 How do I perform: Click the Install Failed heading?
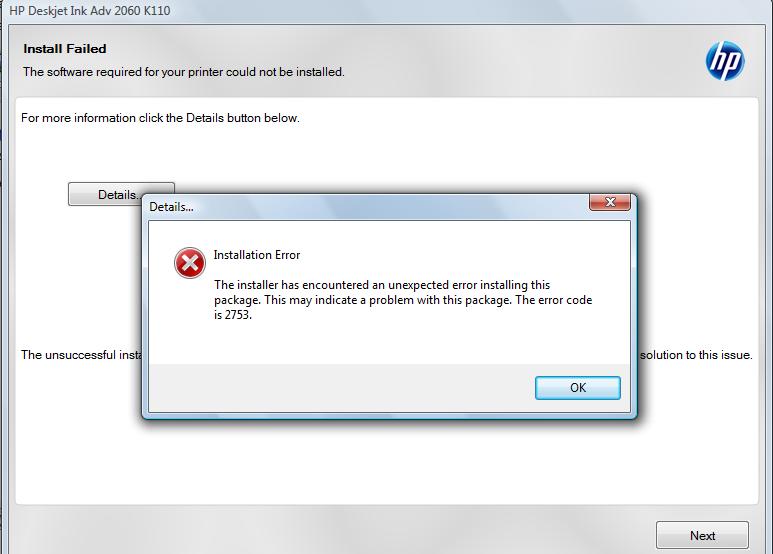[65, 49]
